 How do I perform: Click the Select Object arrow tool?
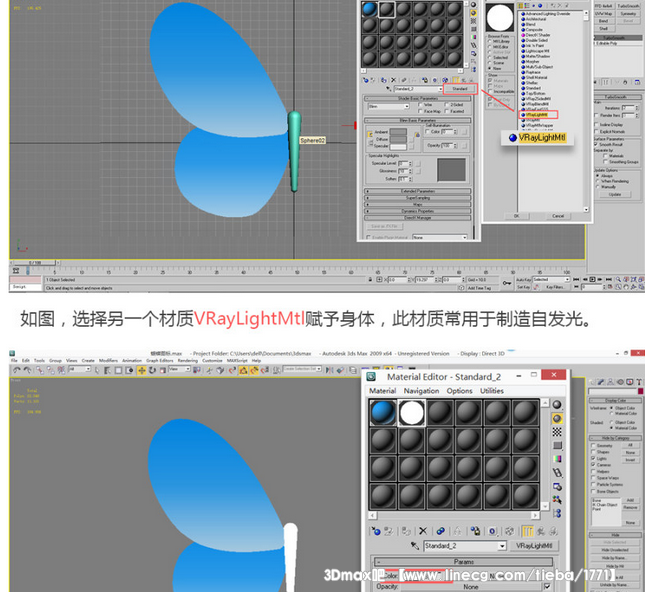click(97, 370)
